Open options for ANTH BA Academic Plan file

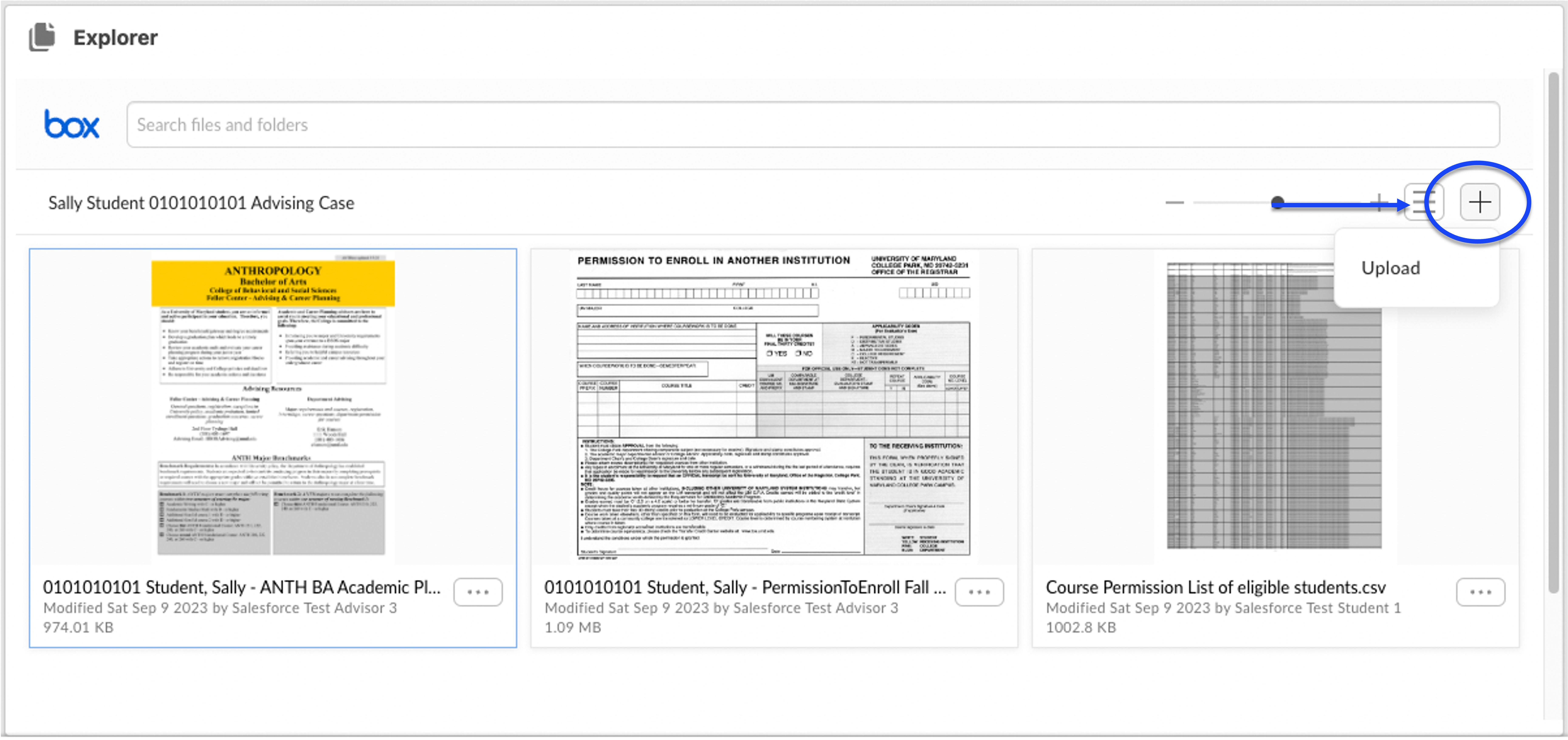point(478,592)
